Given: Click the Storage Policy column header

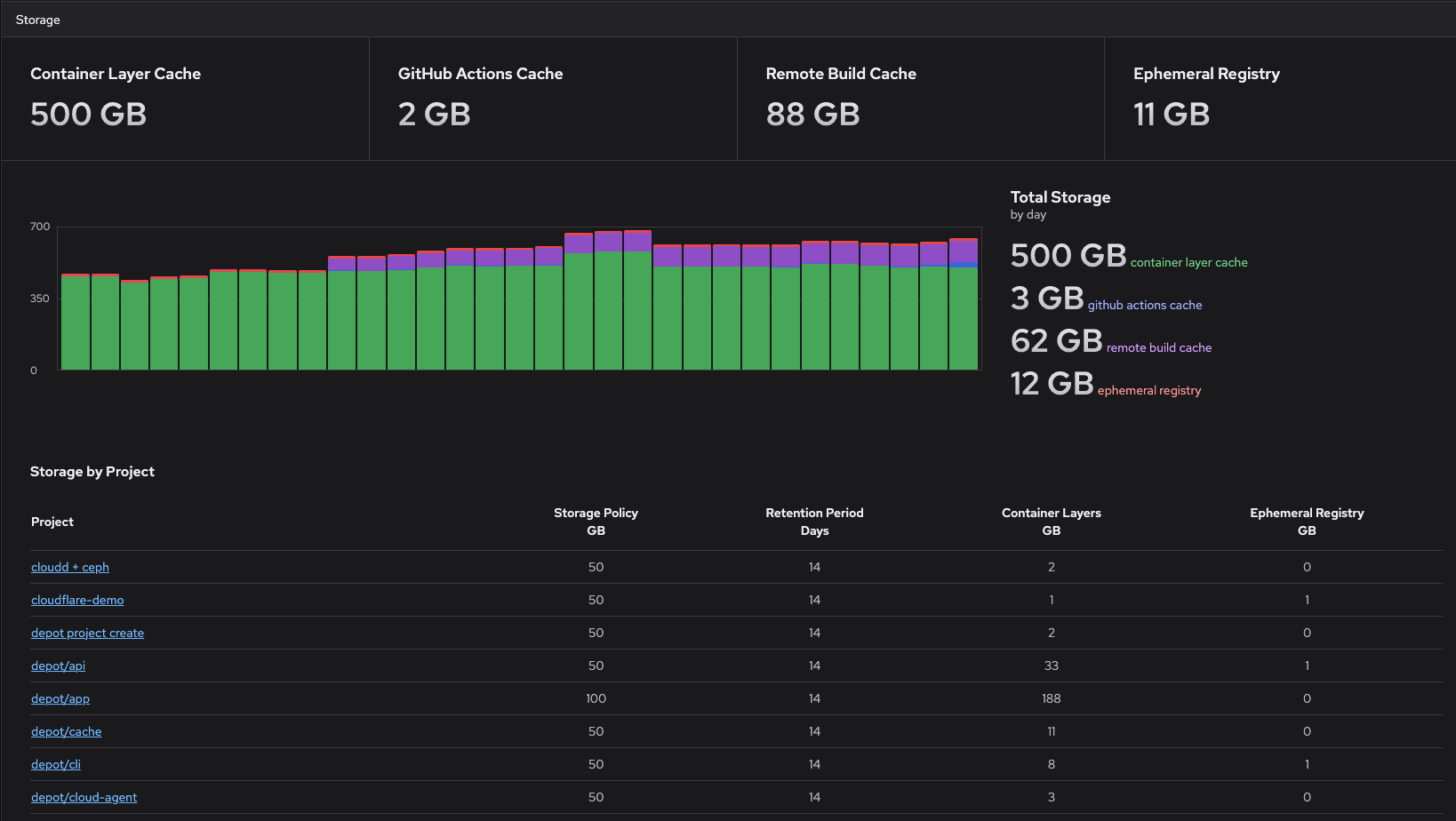Looking at the screenshot, I should pyautogui.click(x=596, y=522).
